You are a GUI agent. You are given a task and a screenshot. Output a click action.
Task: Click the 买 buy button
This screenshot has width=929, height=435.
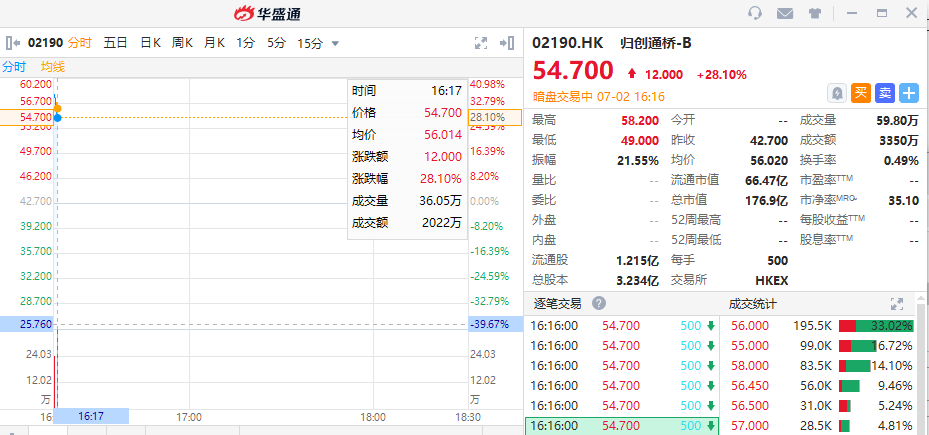tap(861, 93)
